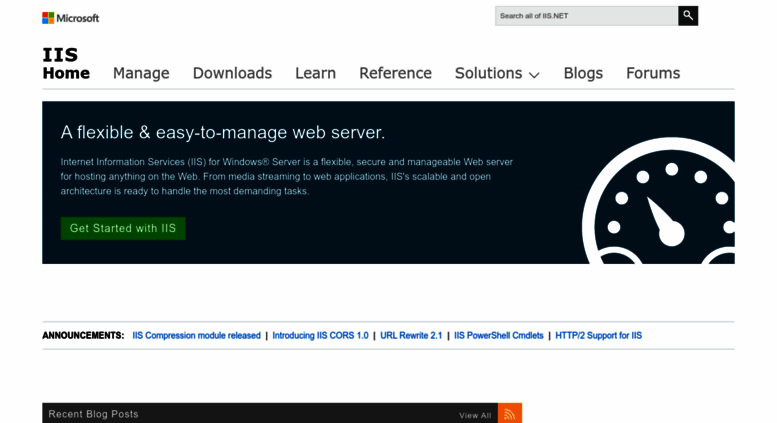Click the banner headline about flexible web server

click(223, 133)
